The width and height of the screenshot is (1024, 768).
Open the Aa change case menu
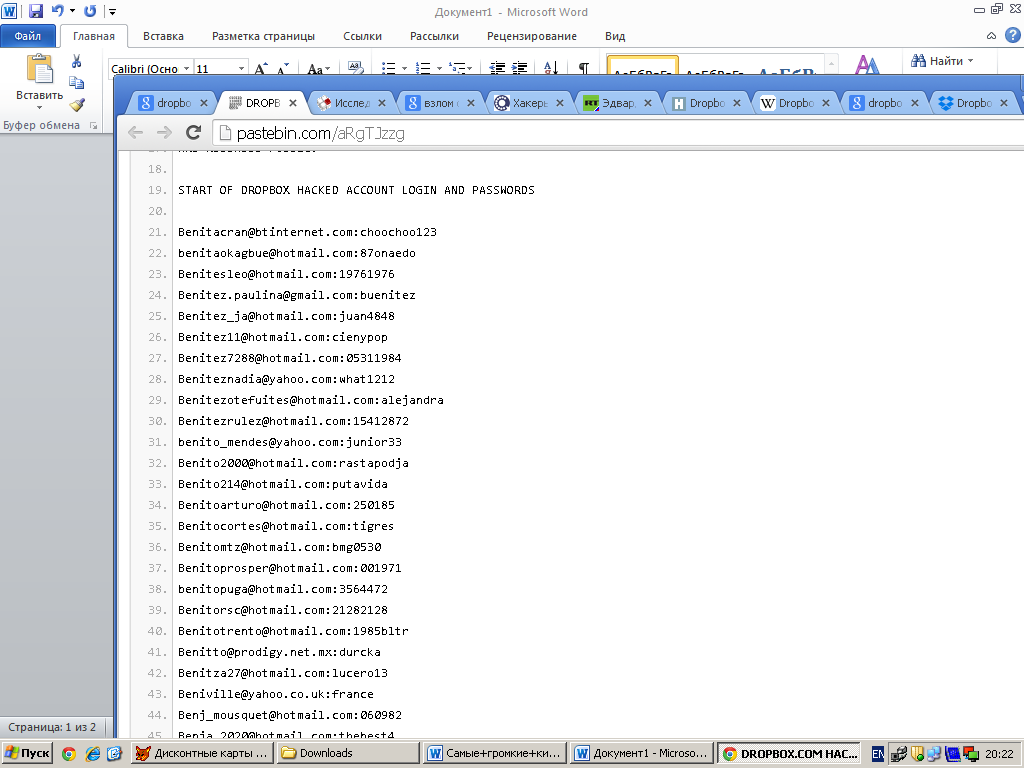click(319, 69)
